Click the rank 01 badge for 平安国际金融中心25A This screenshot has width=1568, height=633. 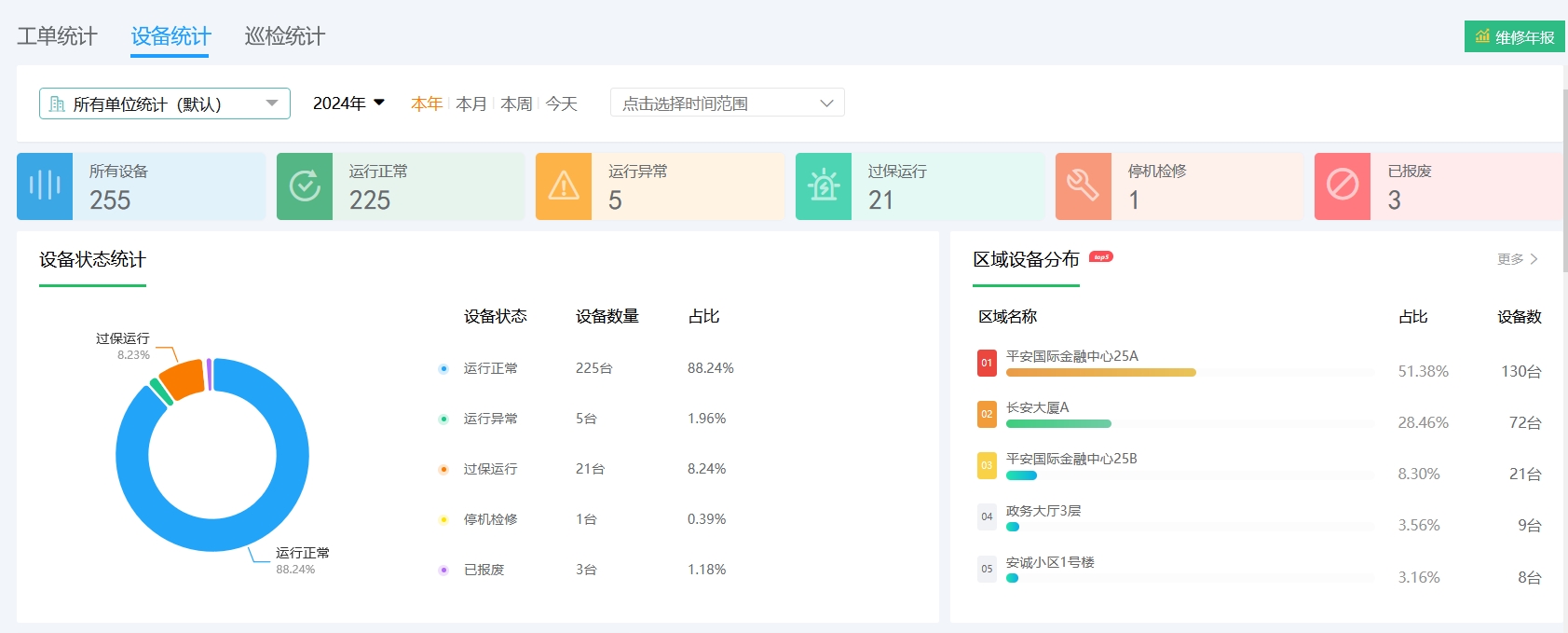987,363
